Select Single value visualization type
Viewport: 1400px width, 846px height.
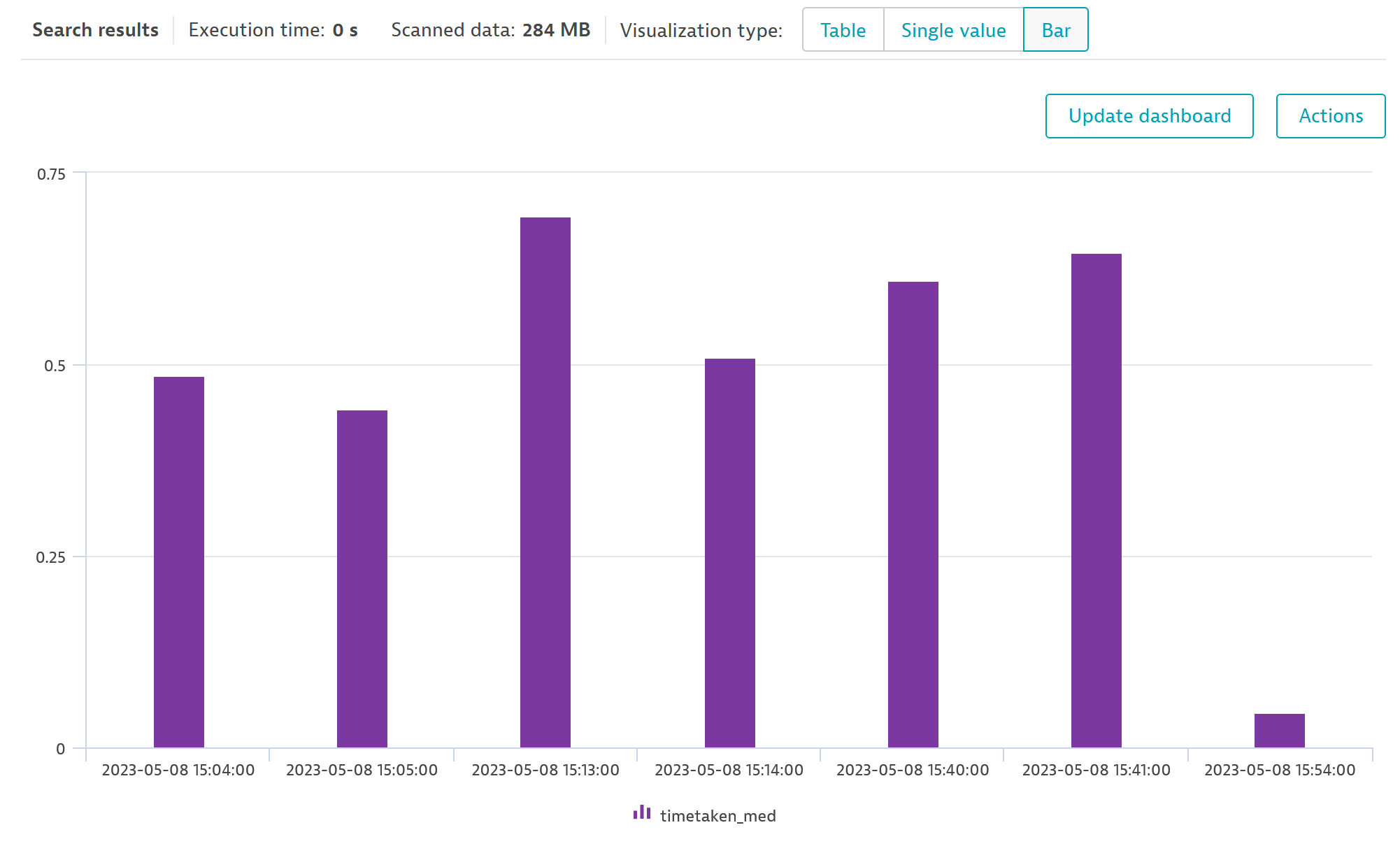(953, 30)
